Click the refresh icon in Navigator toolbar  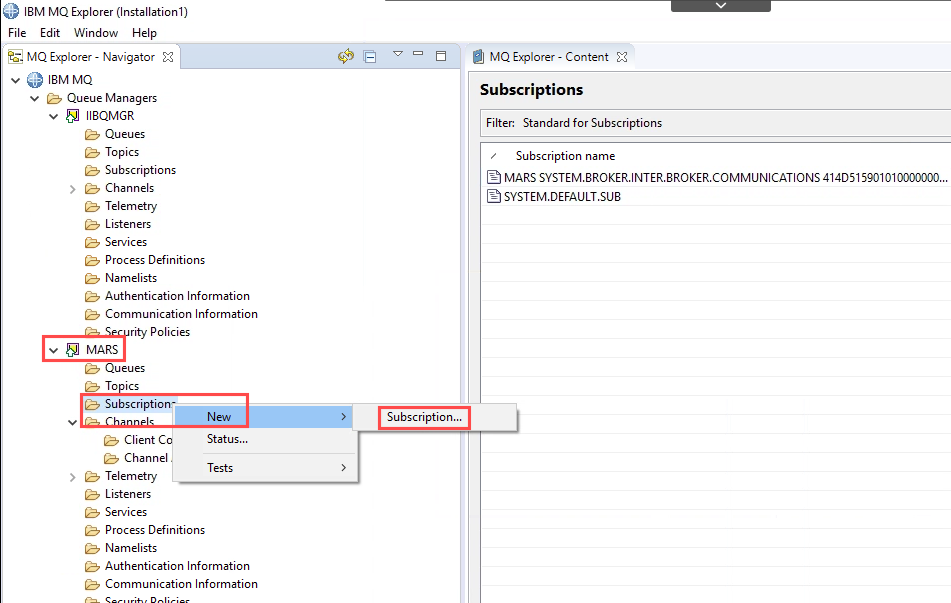coord(346,56)
